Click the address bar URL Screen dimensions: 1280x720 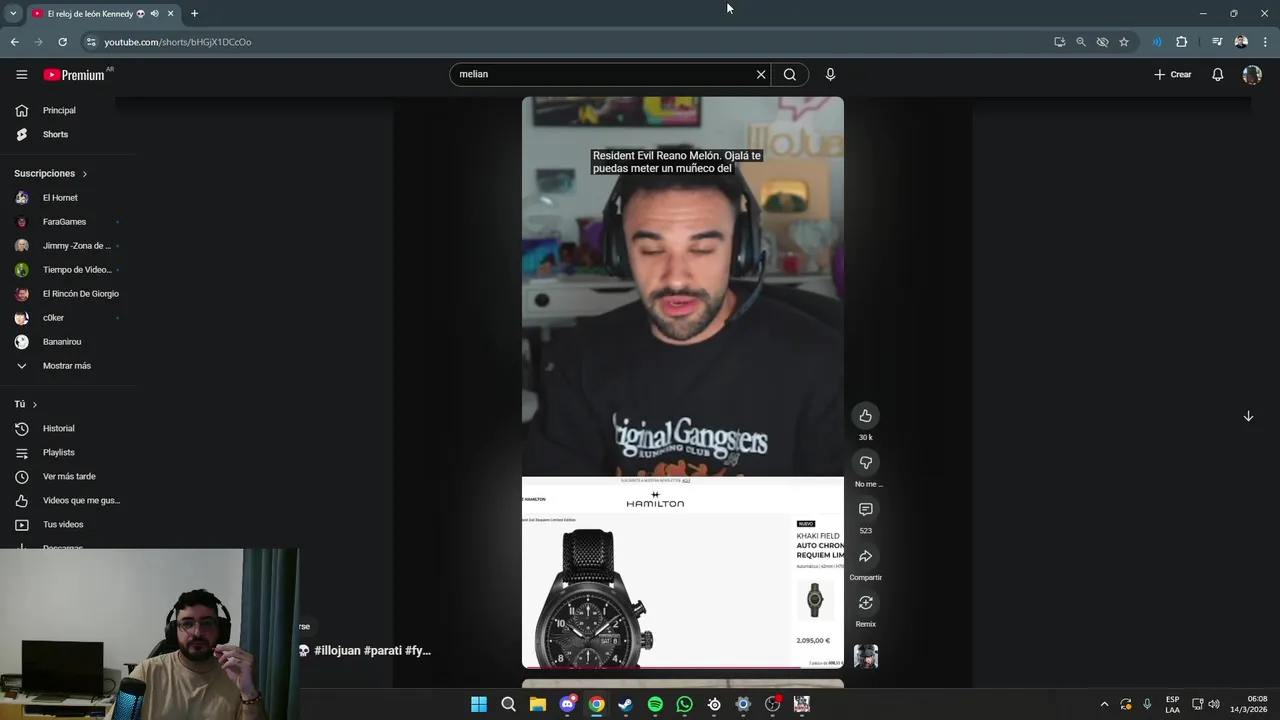click(x=178, y=42)
